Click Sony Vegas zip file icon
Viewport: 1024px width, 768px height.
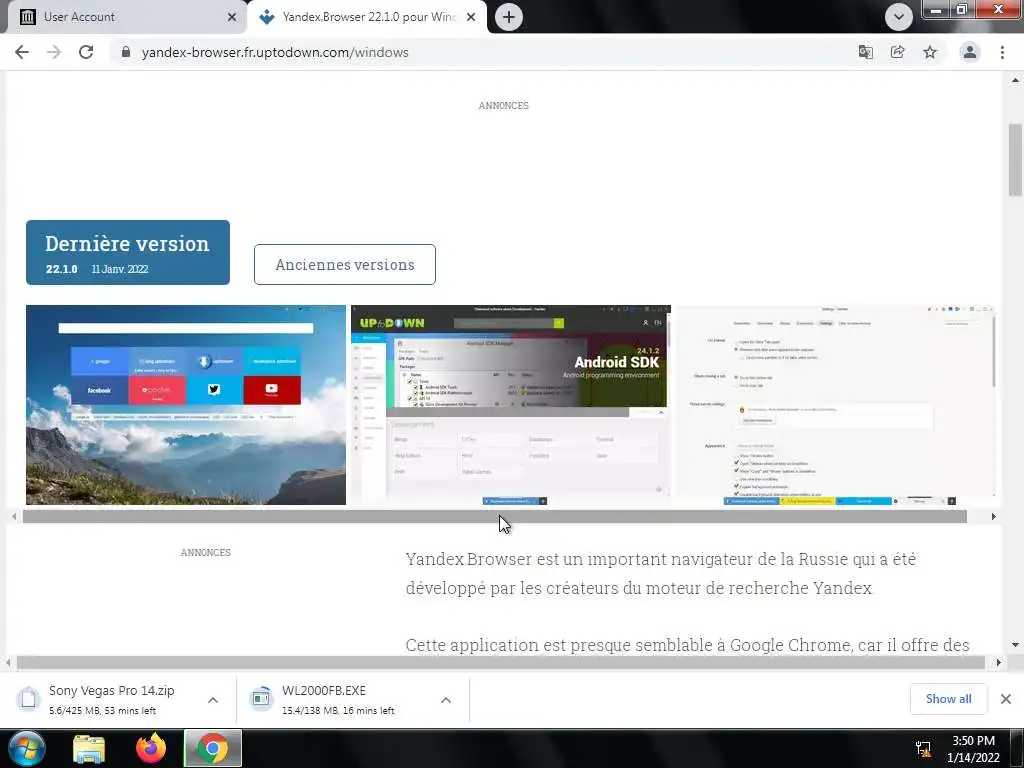(29, 699)
